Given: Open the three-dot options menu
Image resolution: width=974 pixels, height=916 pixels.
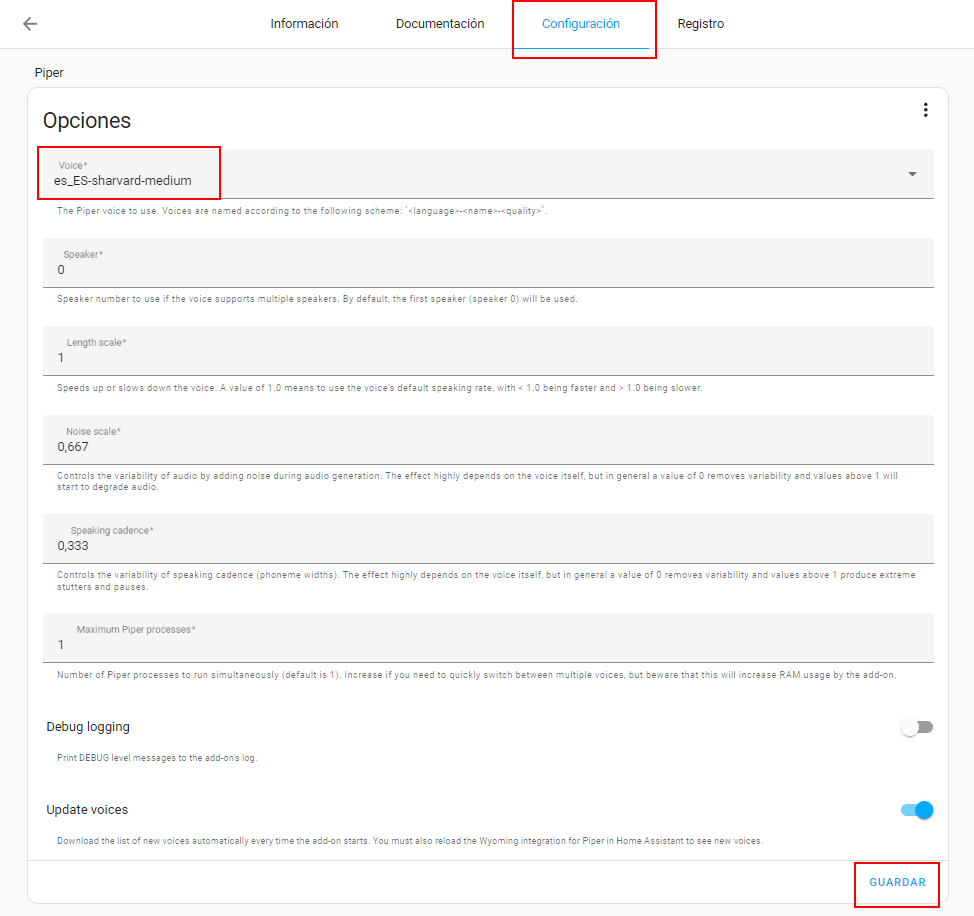Looking at the screenshot, I should (925, 110).
